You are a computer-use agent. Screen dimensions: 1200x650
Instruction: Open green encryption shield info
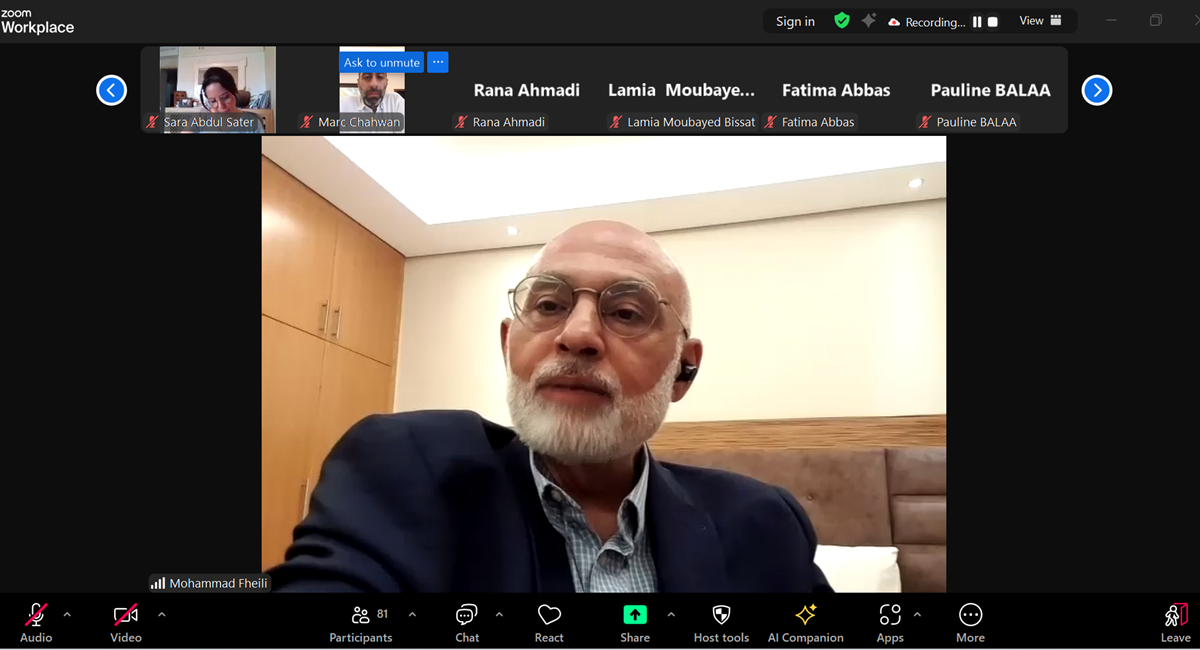(x=842, y=21)
